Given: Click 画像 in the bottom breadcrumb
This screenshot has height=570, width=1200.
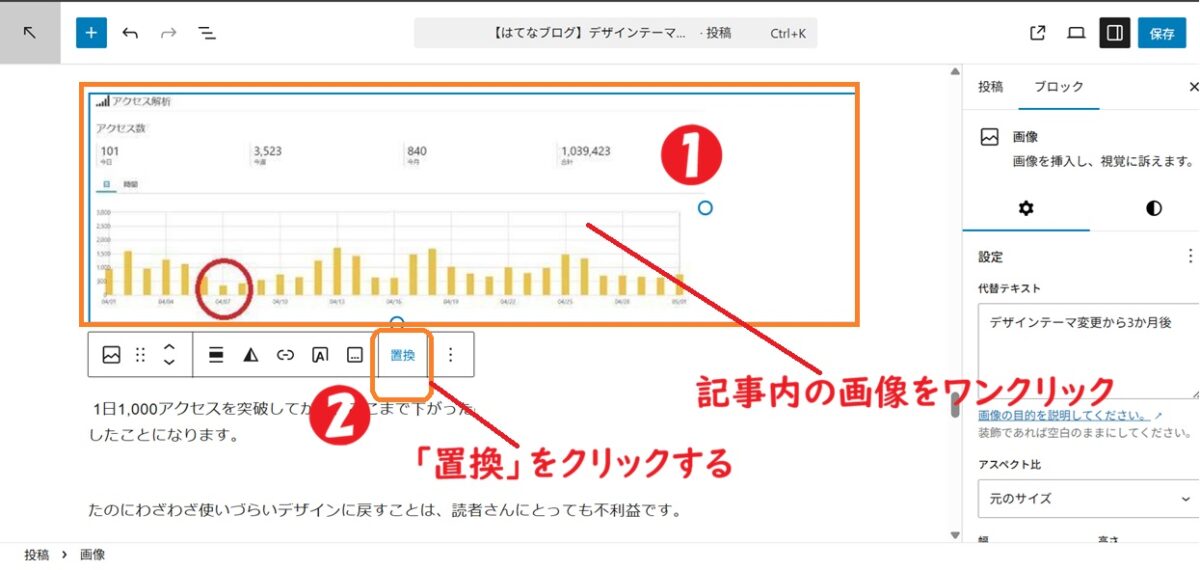Looking at the screenshot, I should (x=92, y=554).
